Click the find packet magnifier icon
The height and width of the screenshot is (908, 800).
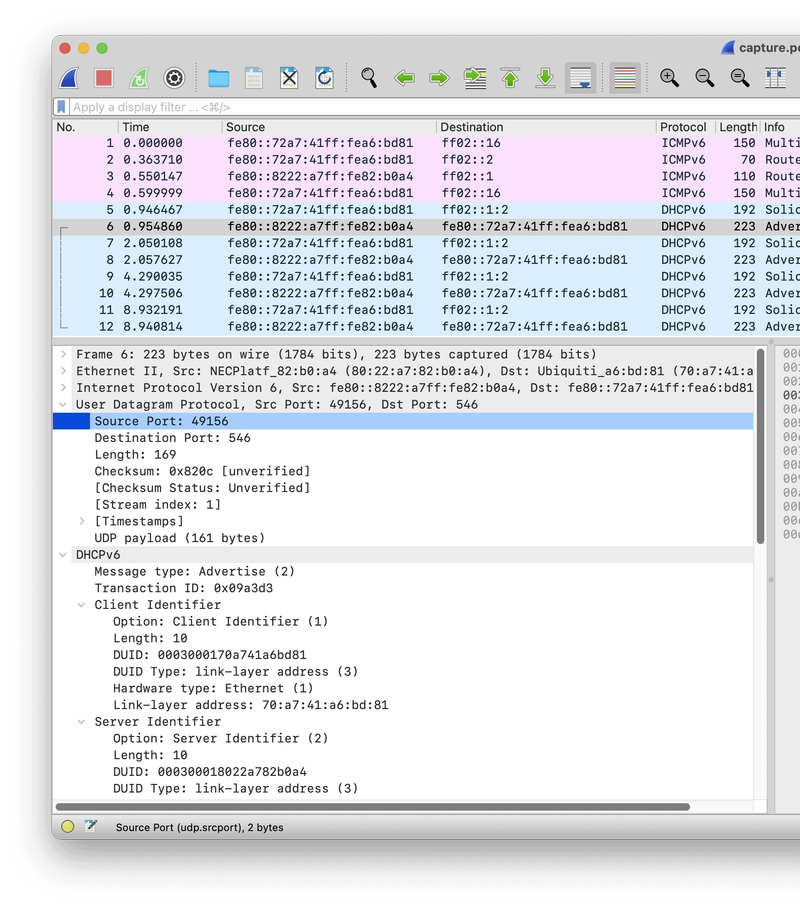tap(369, 78)
